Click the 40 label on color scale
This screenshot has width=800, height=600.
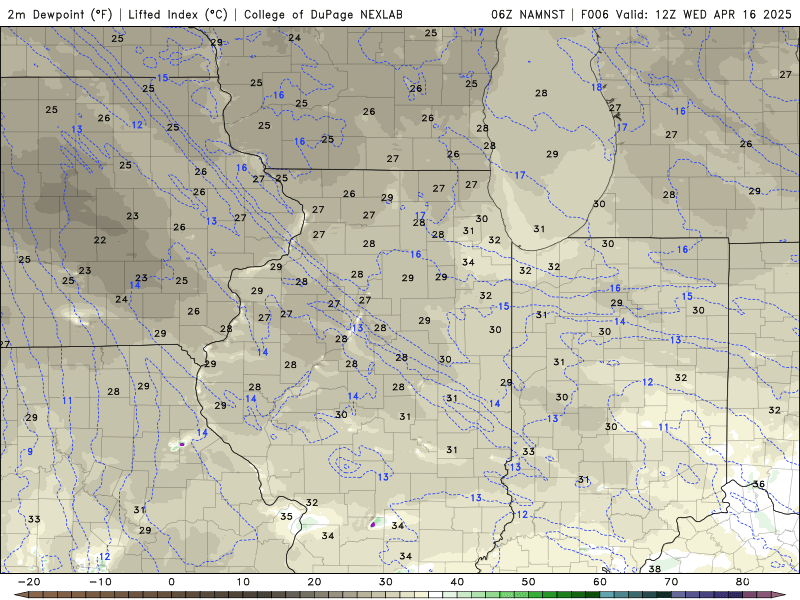(x=457, y=582)
